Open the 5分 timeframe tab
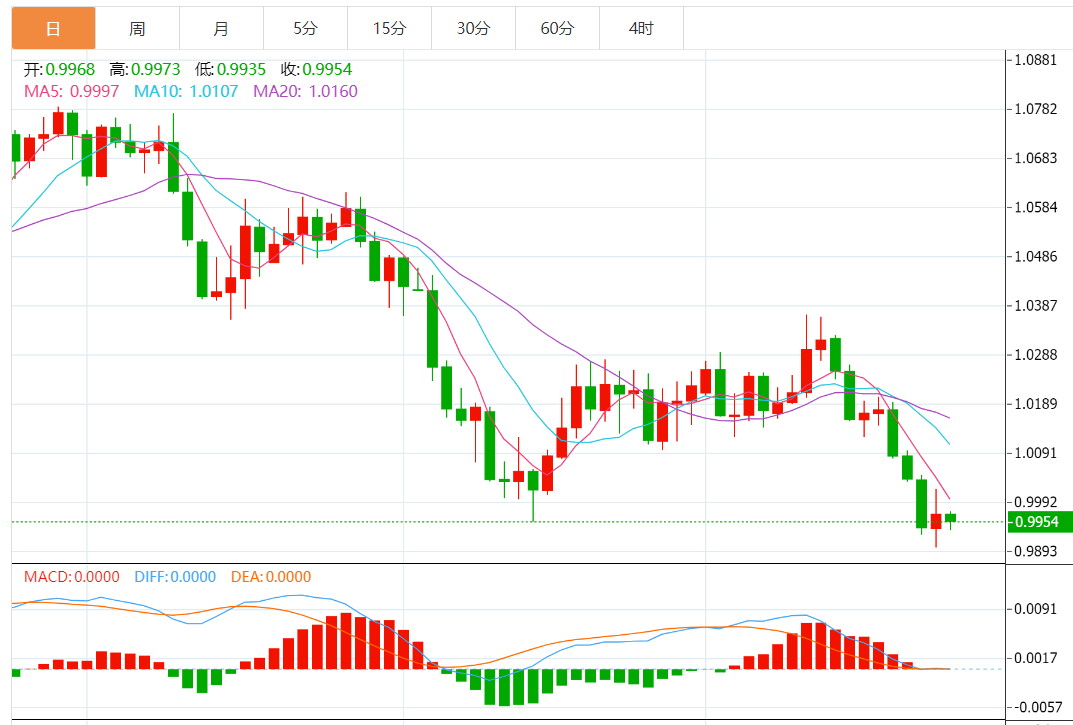 306,28
